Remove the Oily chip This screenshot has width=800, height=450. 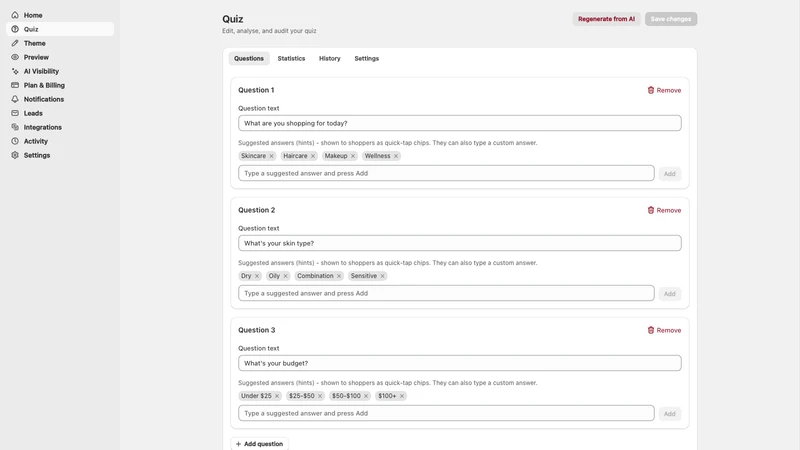(285, 276)
